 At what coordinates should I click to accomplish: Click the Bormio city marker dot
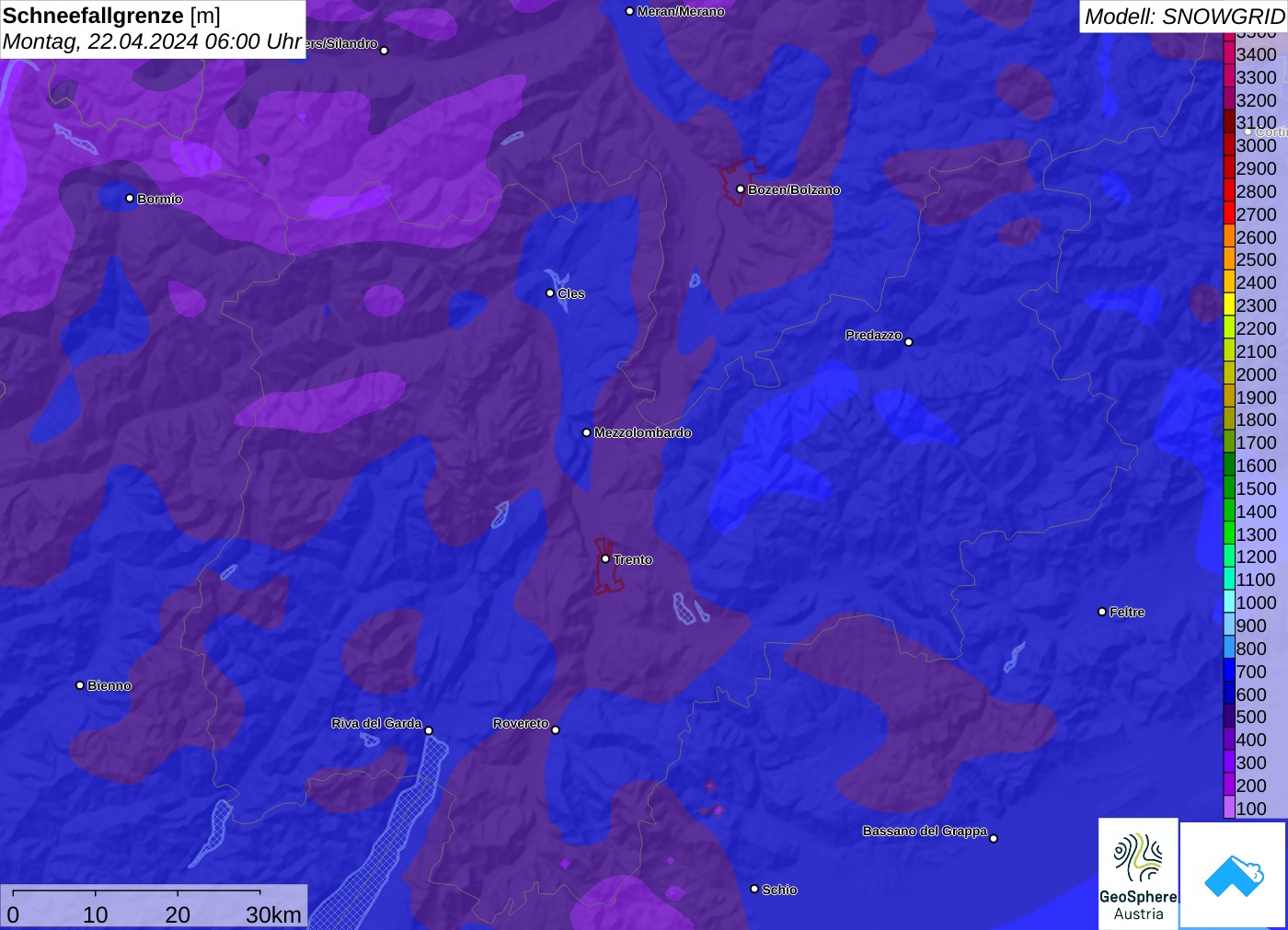click(x=130, y=198)
